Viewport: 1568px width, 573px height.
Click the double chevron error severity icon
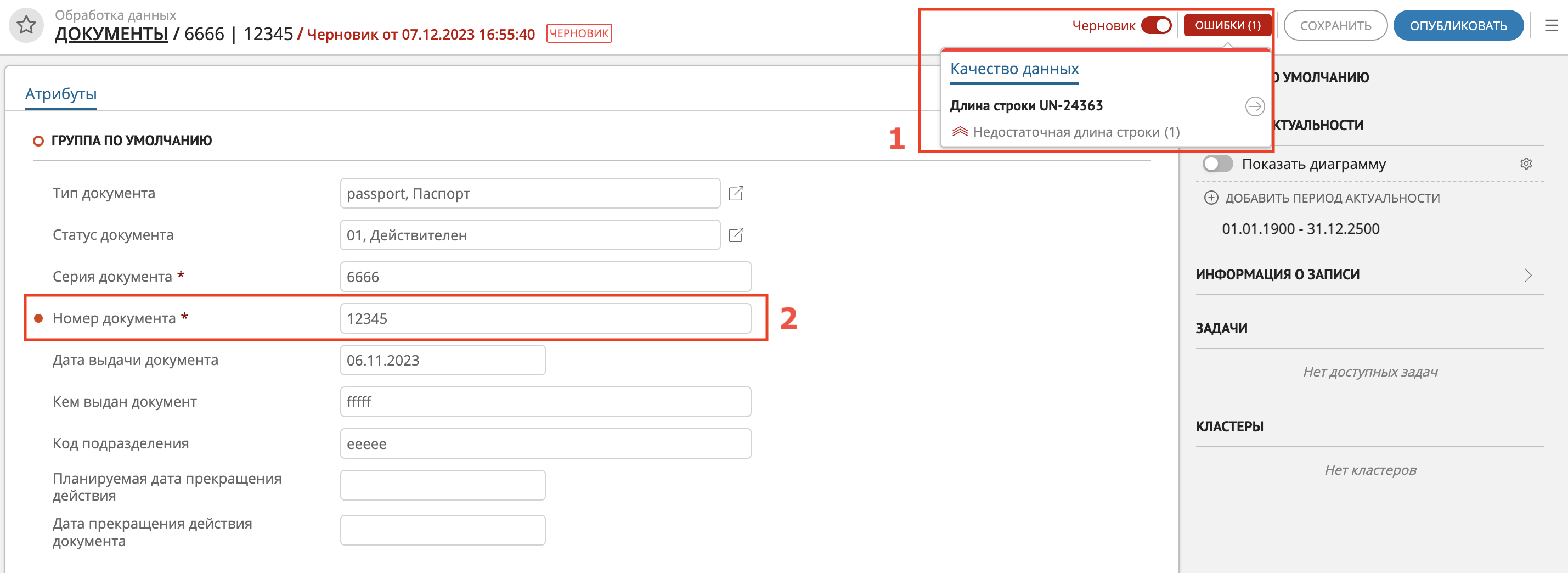tap(960, 132)
